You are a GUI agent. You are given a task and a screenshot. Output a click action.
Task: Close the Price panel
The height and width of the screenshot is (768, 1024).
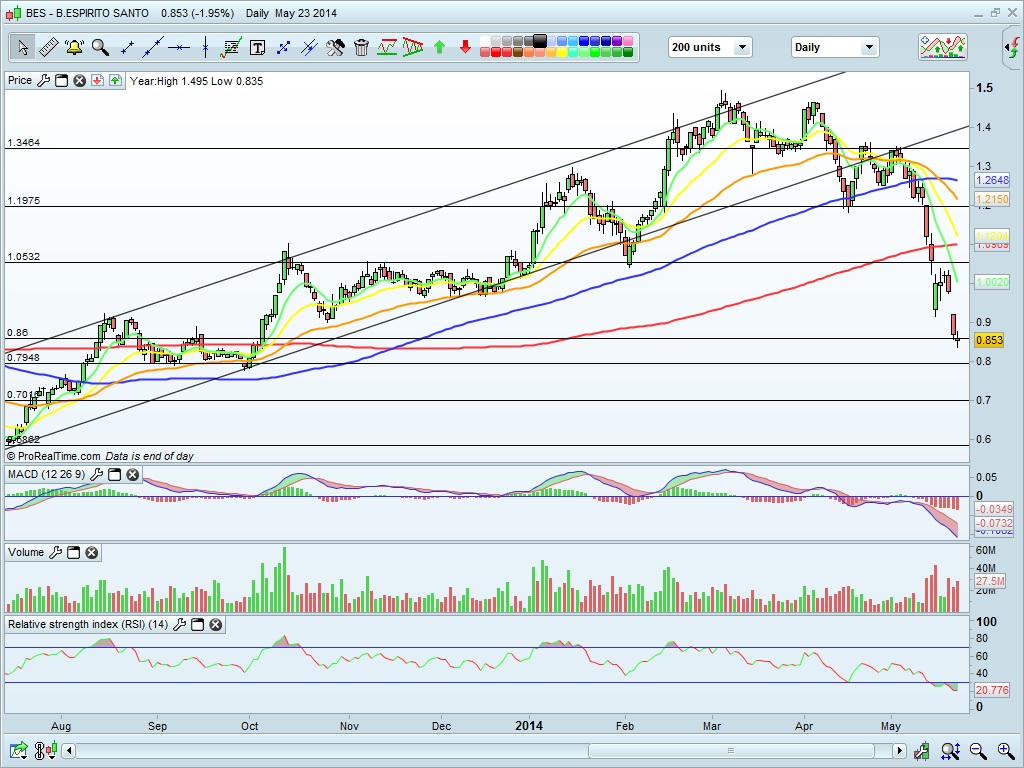(x=80, y=80)
